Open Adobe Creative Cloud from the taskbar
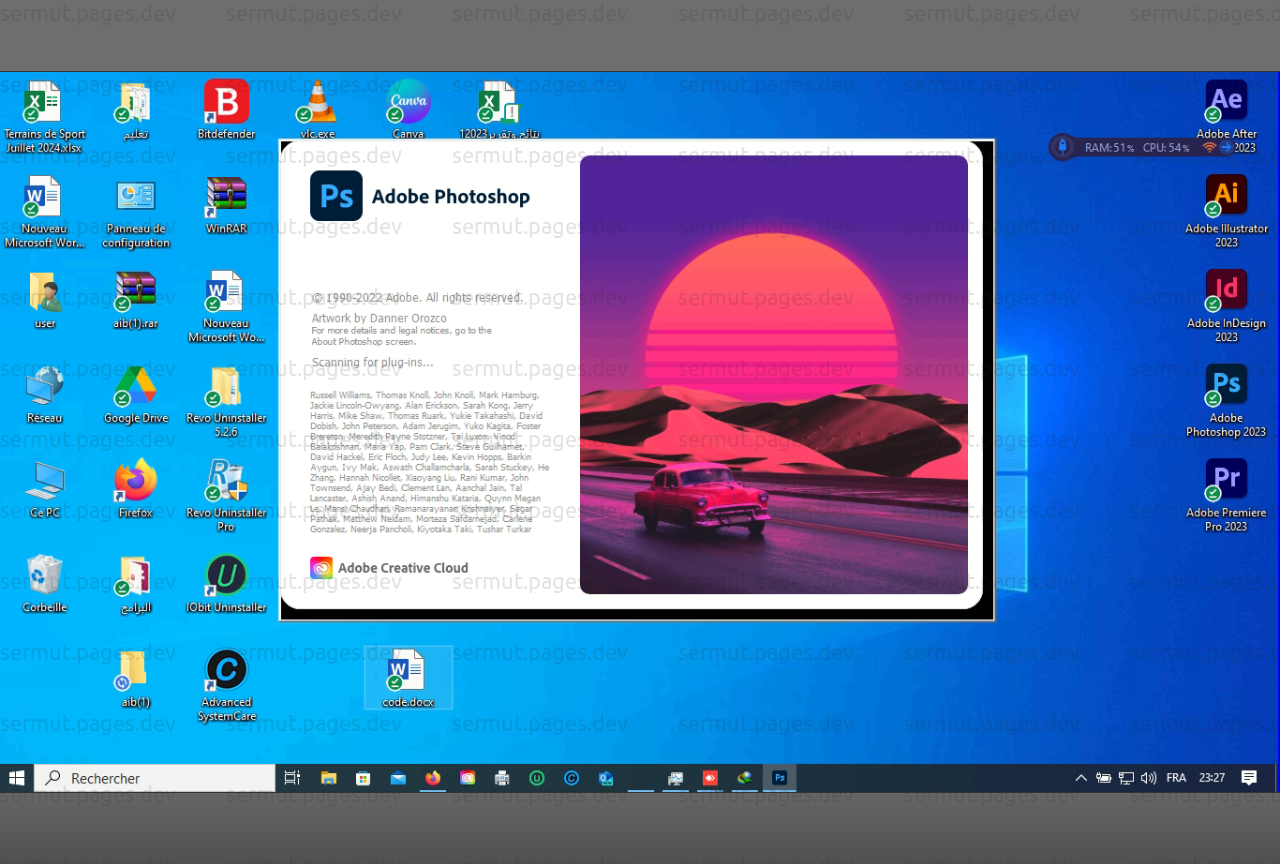This screenshot has width=1280, height=864. [x=467, y=777]
